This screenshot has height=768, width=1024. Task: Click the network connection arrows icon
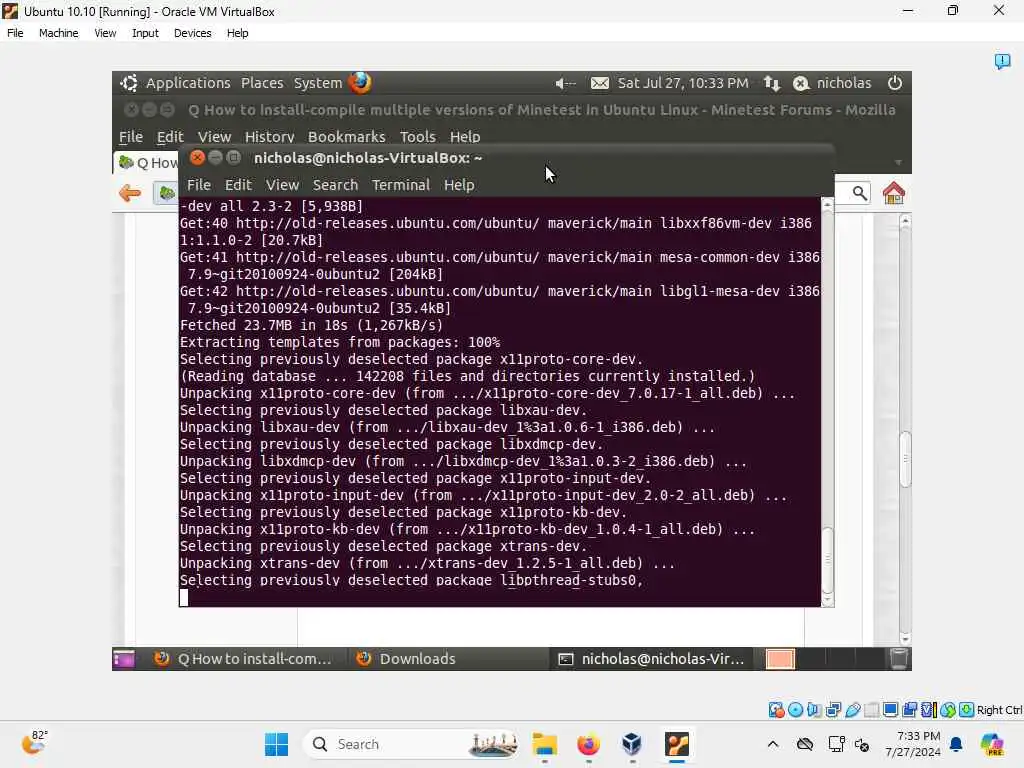(x=772, y=83)
